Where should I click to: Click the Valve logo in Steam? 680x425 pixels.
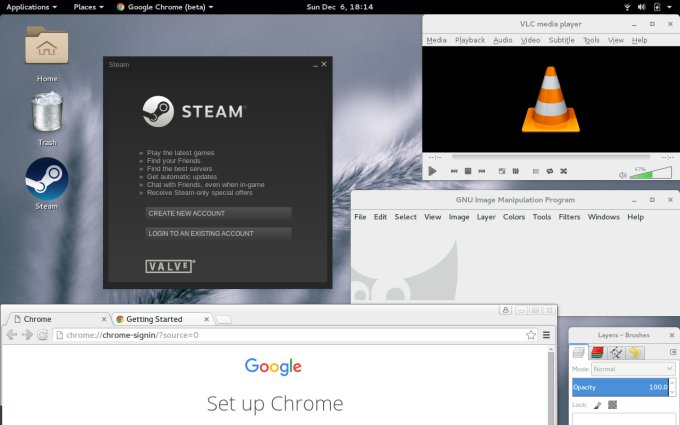pos(170,266)
